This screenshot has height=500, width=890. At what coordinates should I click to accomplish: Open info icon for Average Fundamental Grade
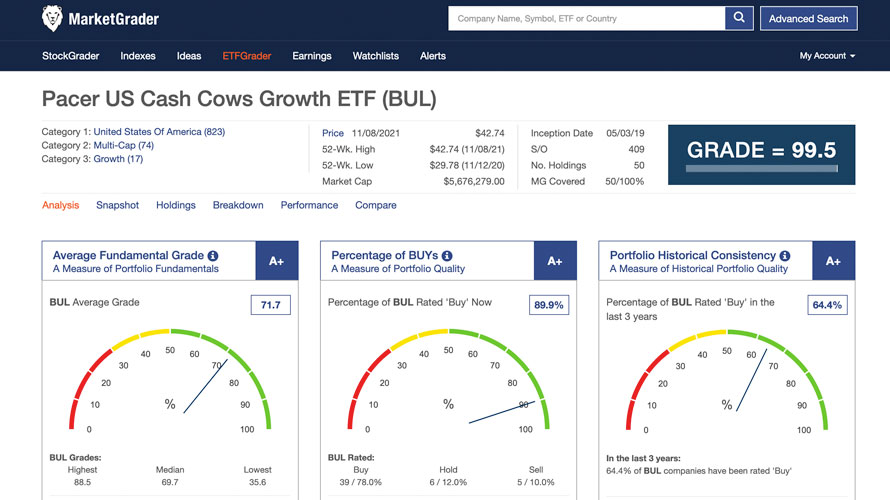(x=213, y=256)
